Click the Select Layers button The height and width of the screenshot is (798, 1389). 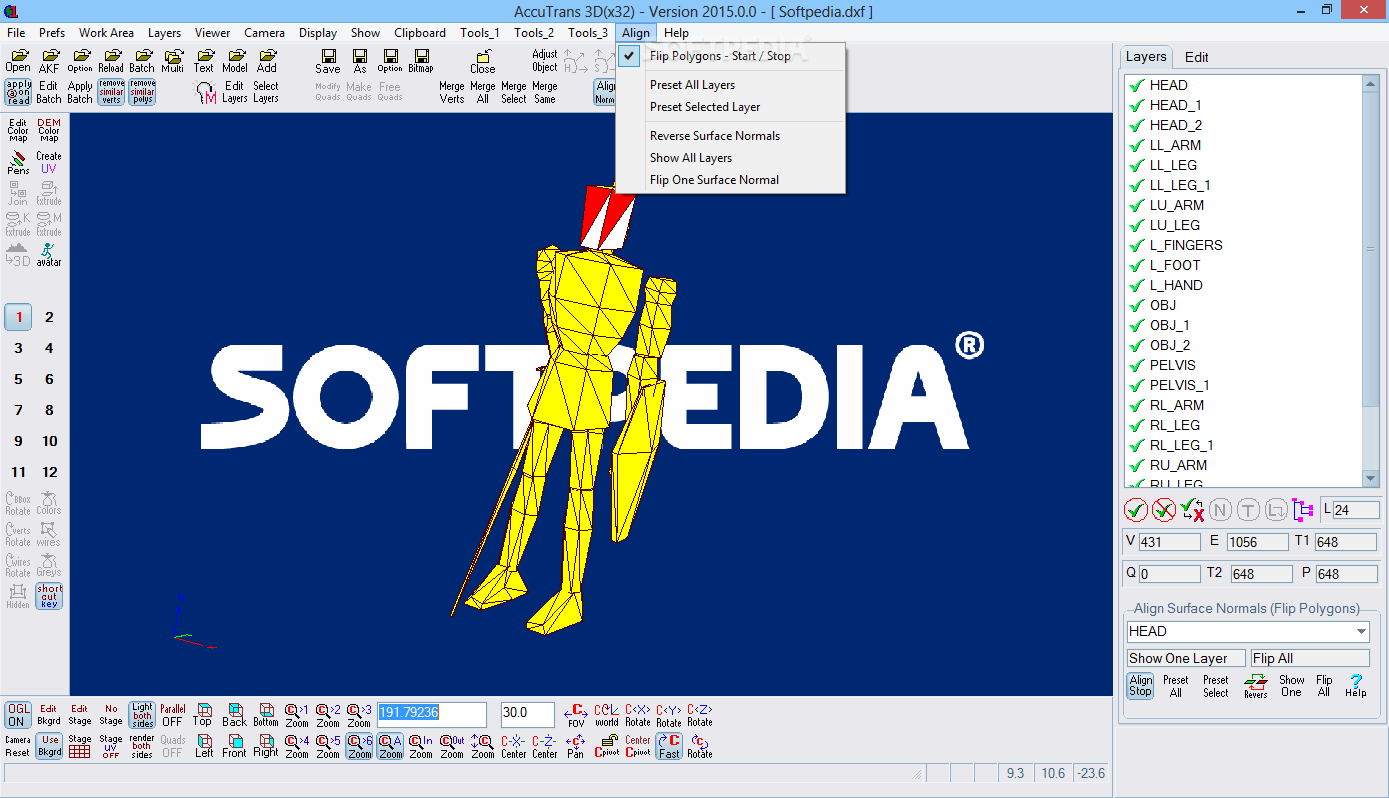[x=266, y=92]
